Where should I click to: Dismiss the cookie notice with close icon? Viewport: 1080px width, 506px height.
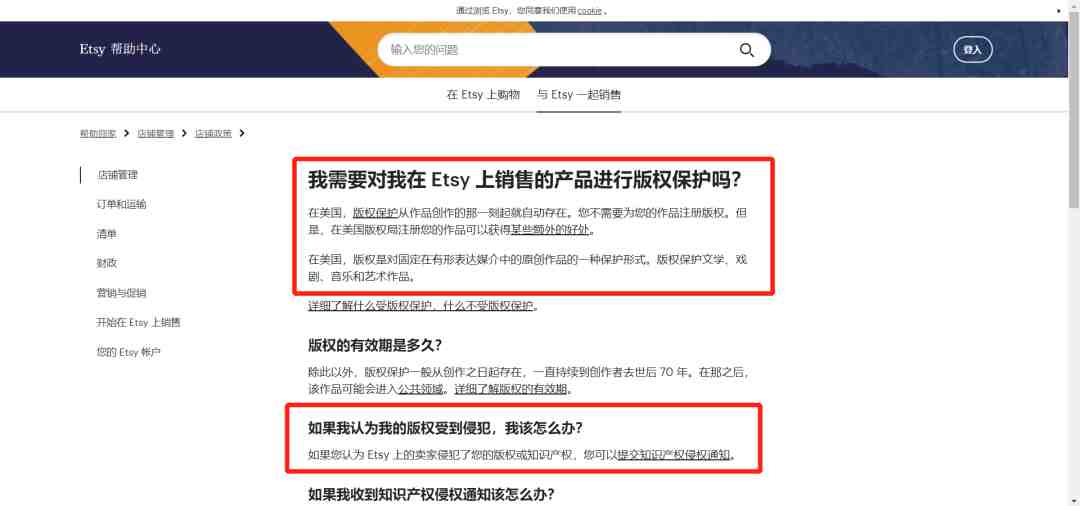tap(1058, 11)
